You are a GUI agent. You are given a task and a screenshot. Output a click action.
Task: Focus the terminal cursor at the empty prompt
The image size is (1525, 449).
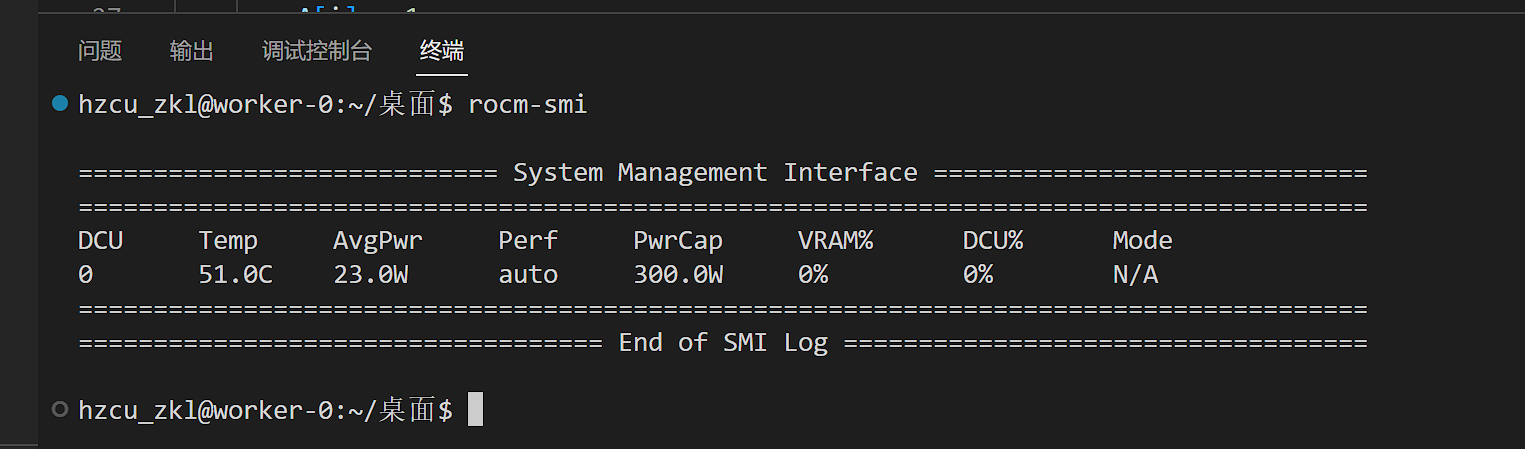[475, 409]
